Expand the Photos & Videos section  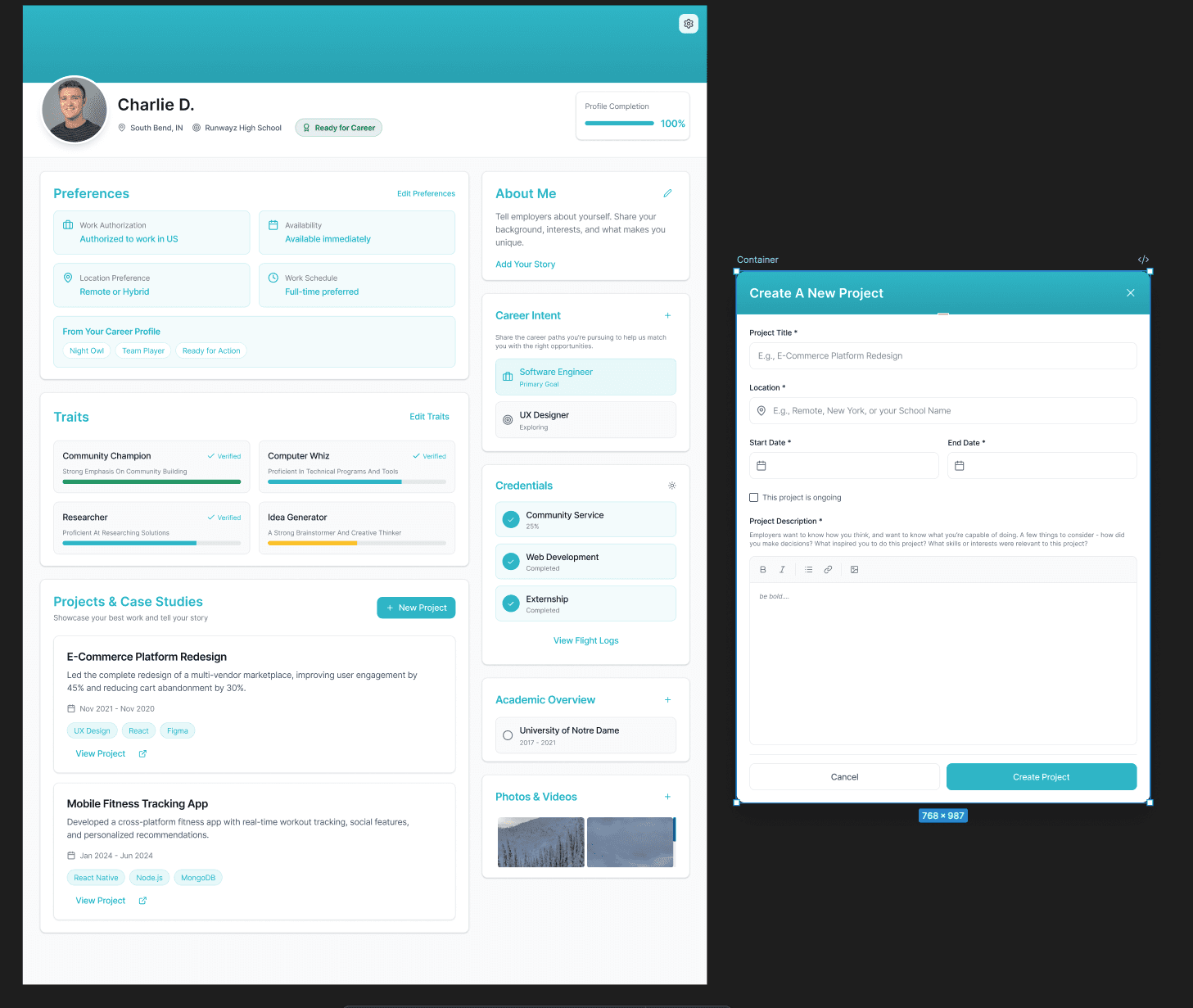coord(668,796)
